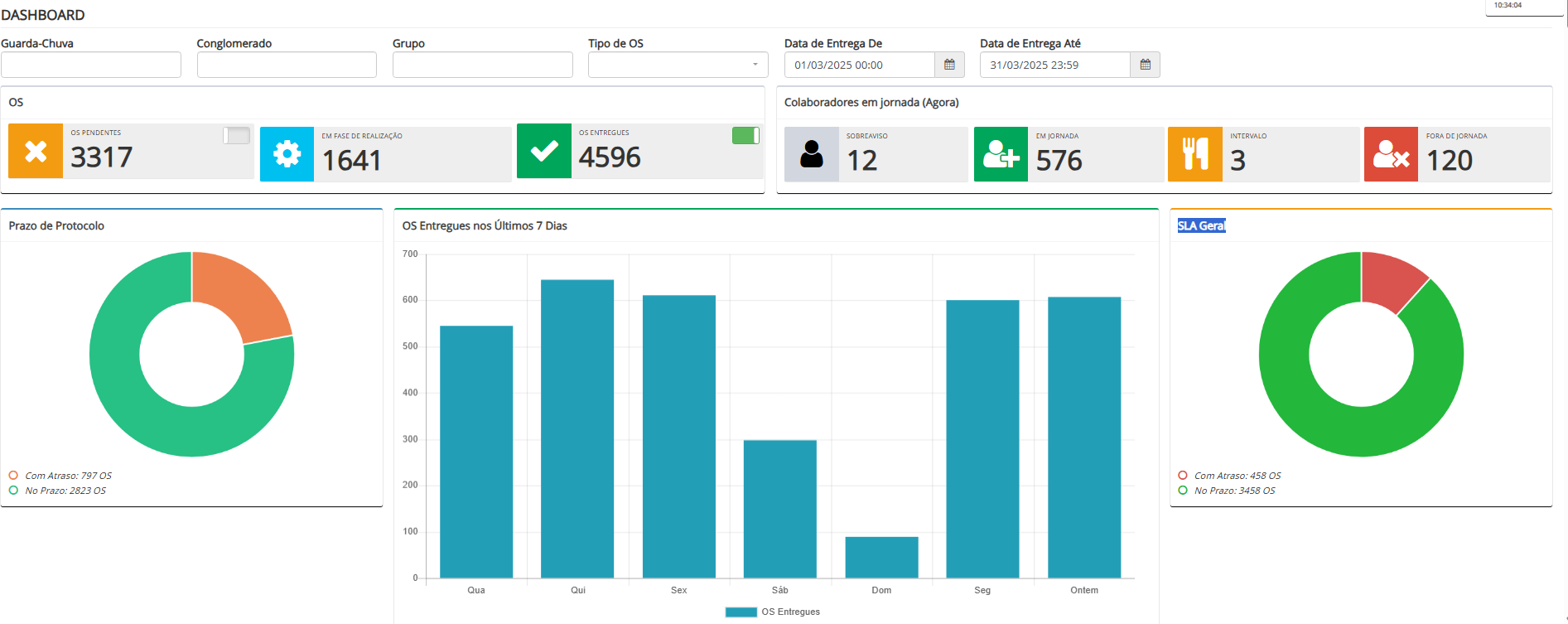The width and height of the screenshot is (1568, 624).
Task: Click 'No Prazo: 3458 OS' legend entry
Action: (1234, 491)
